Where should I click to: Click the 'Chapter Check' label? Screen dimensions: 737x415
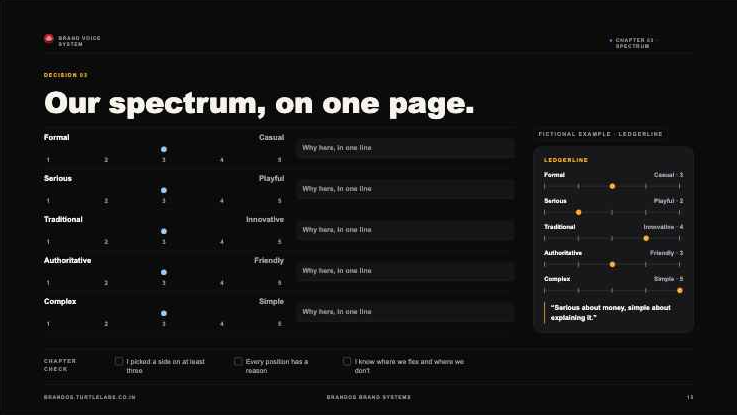[x=60, y=365]
